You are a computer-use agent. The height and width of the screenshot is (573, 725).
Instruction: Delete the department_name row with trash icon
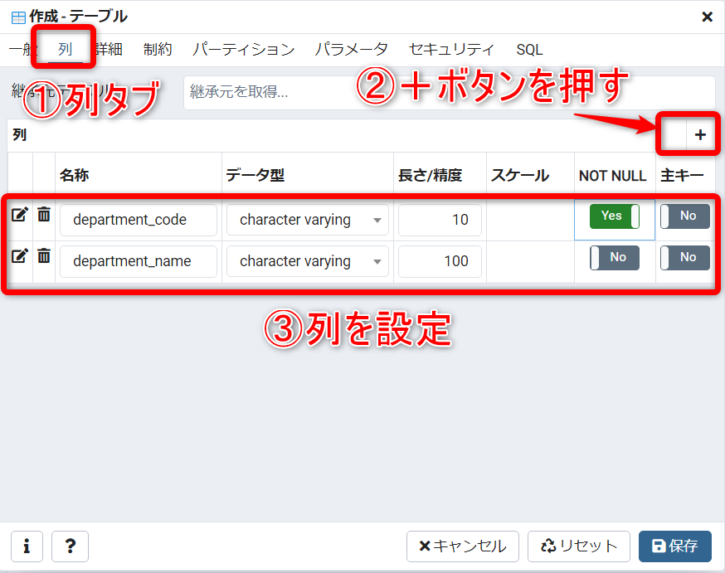point(44,256)
